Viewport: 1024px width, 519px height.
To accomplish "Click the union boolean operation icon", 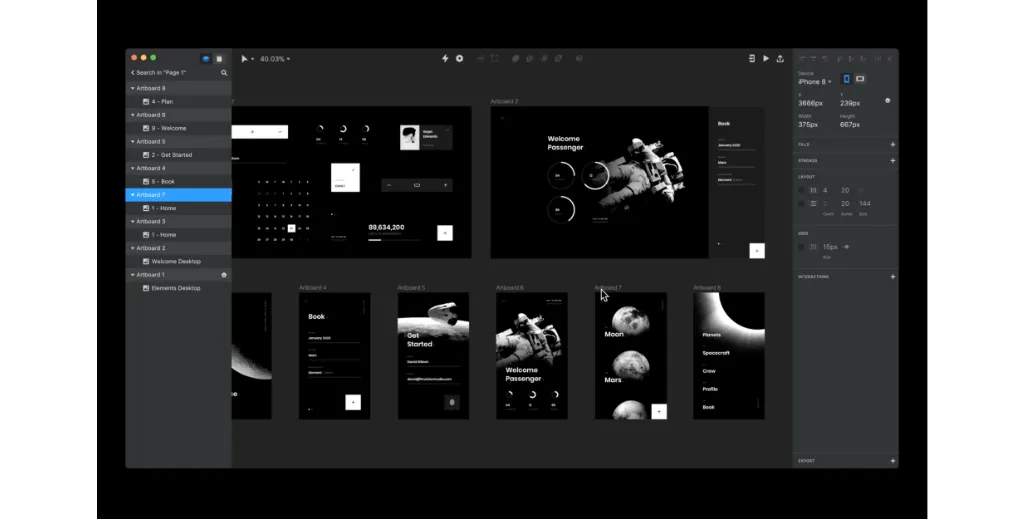I will coord(515,59).
